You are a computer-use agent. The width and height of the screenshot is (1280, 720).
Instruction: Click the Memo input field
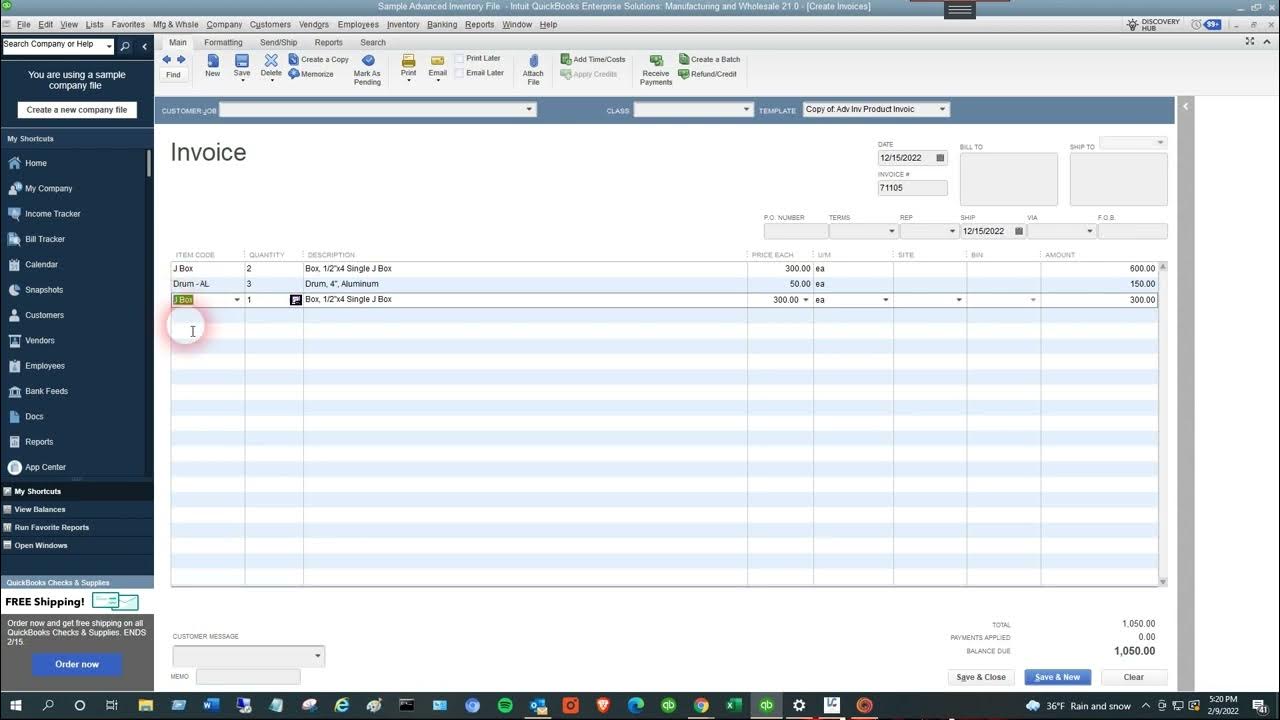tap(248, 677)
